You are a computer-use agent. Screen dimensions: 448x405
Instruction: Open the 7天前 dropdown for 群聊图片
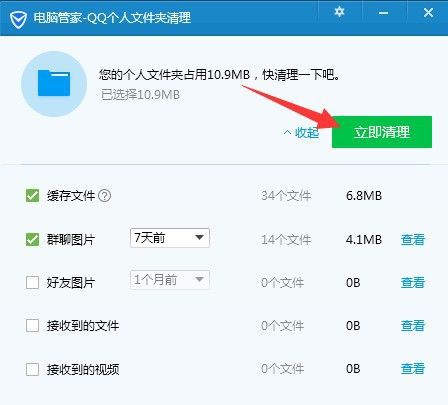point(170,238)
